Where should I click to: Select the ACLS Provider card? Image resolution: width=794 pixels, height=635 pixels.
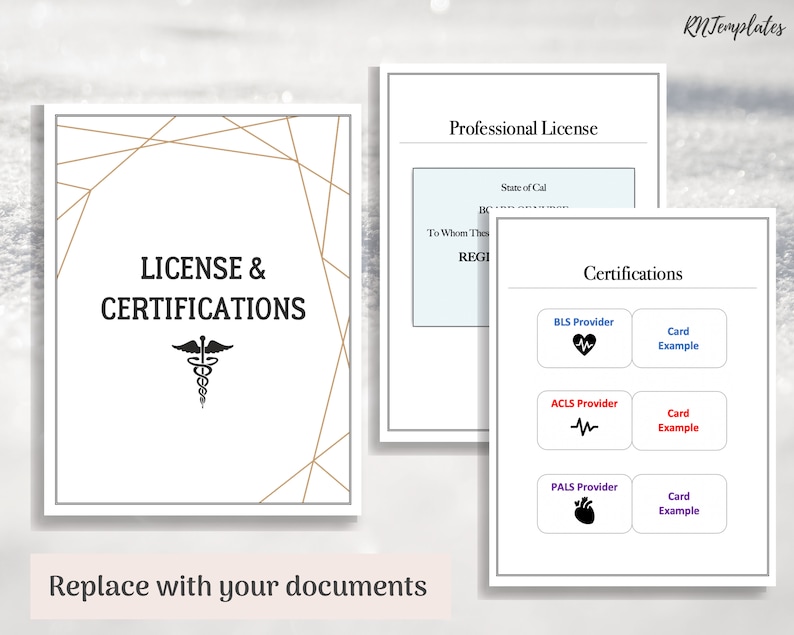[584, 420]
